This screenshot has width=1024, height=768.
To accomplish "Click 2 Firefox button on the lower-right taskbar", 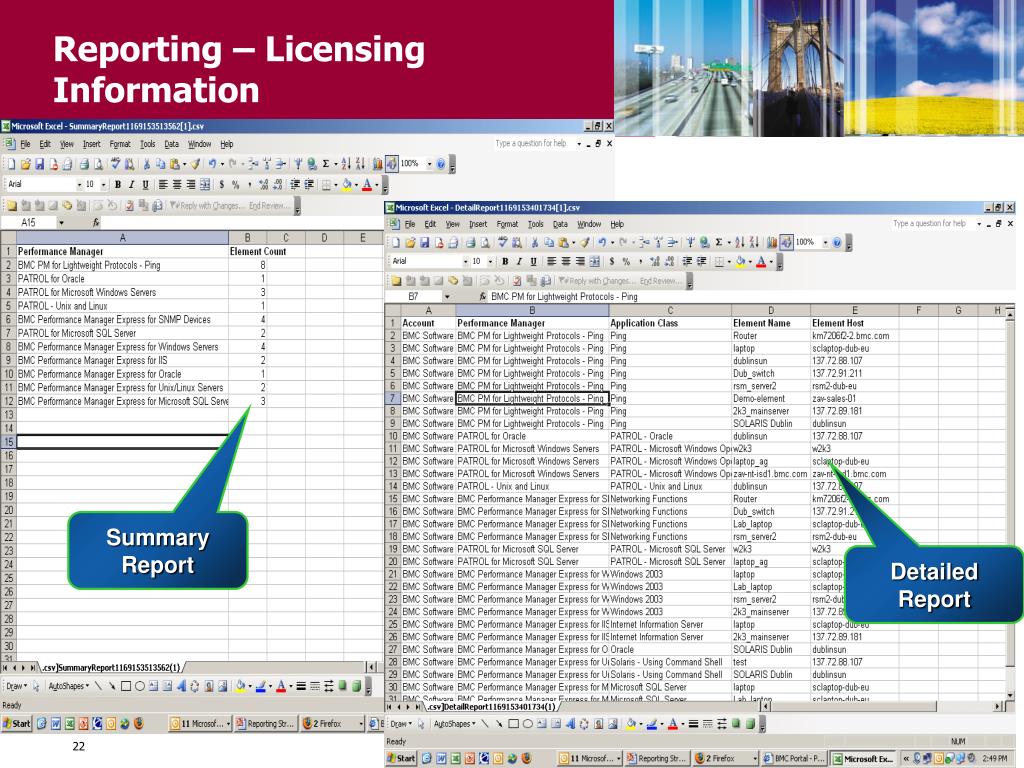I will [x=724, y=758].
